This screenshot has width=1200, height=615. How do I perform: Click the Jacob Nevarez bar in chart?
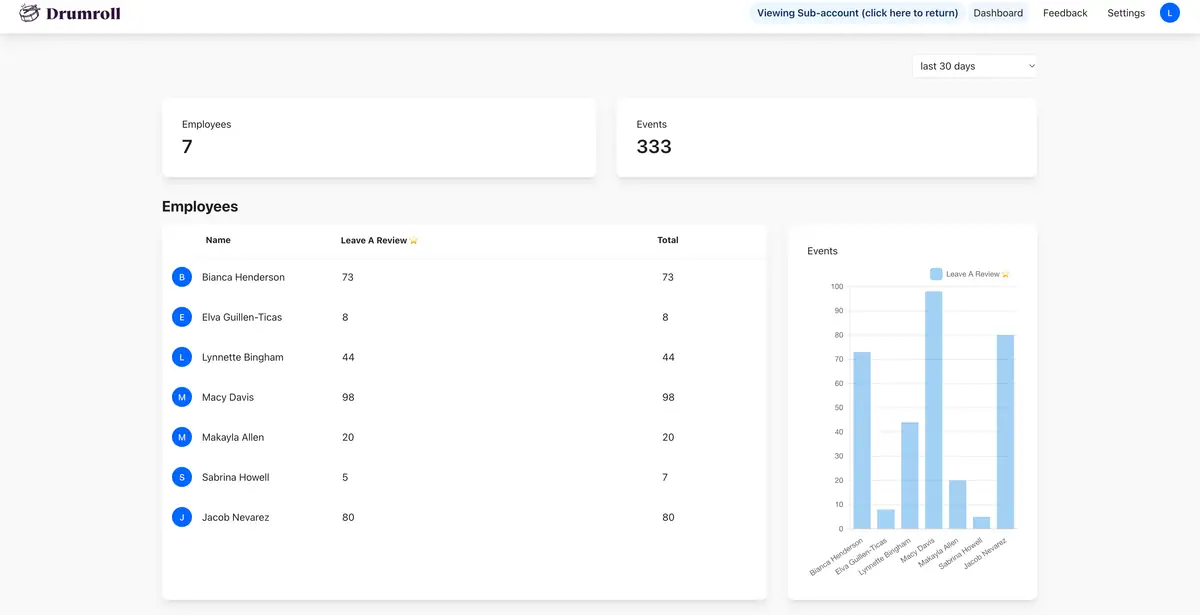(1005, 432)
